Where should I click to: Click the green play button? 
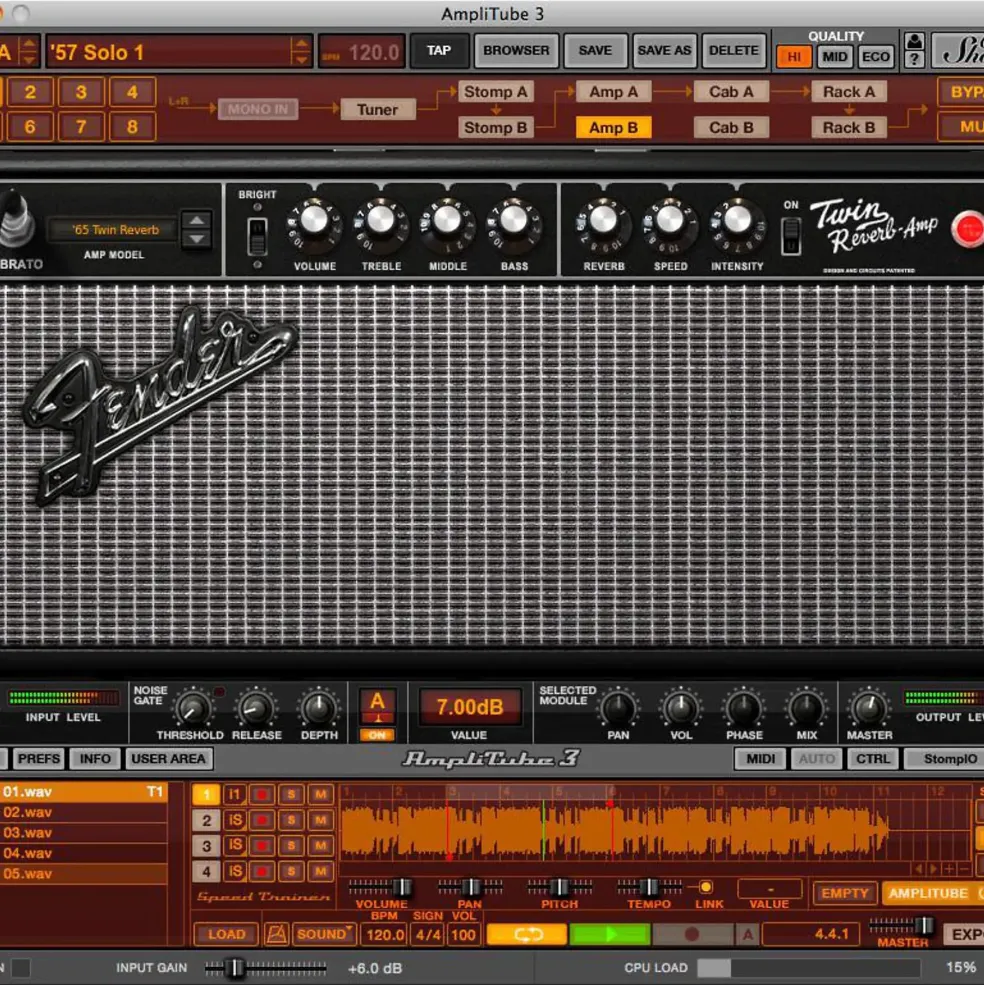pos(610,934)
